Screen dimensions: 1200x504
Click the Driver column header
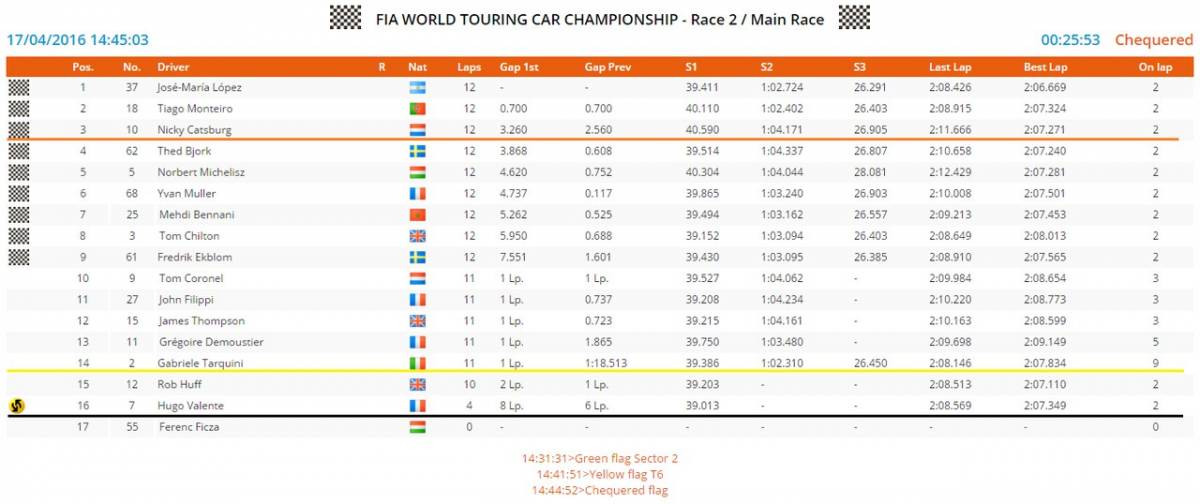tap(173, 67)
